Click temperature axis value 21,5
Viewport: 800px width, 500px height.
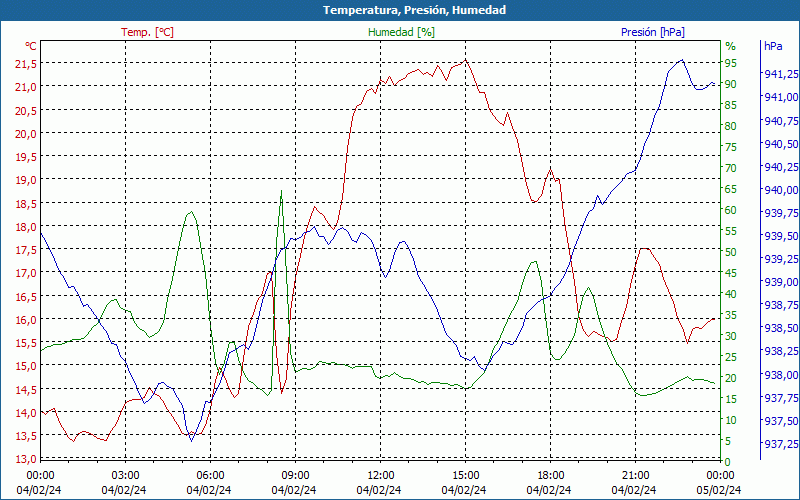tap(27, 64)
